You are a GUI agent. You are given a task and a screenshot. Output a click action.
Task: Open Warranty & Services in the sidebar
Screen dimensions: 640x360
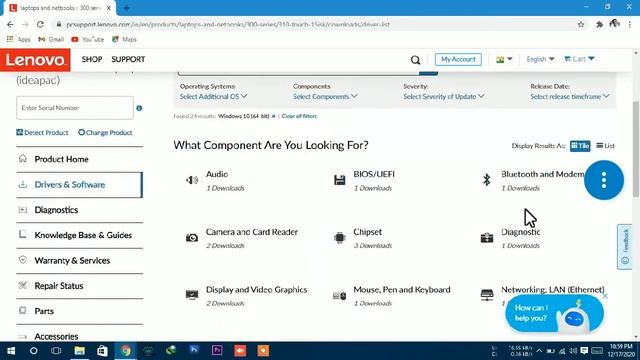(80, 261)
